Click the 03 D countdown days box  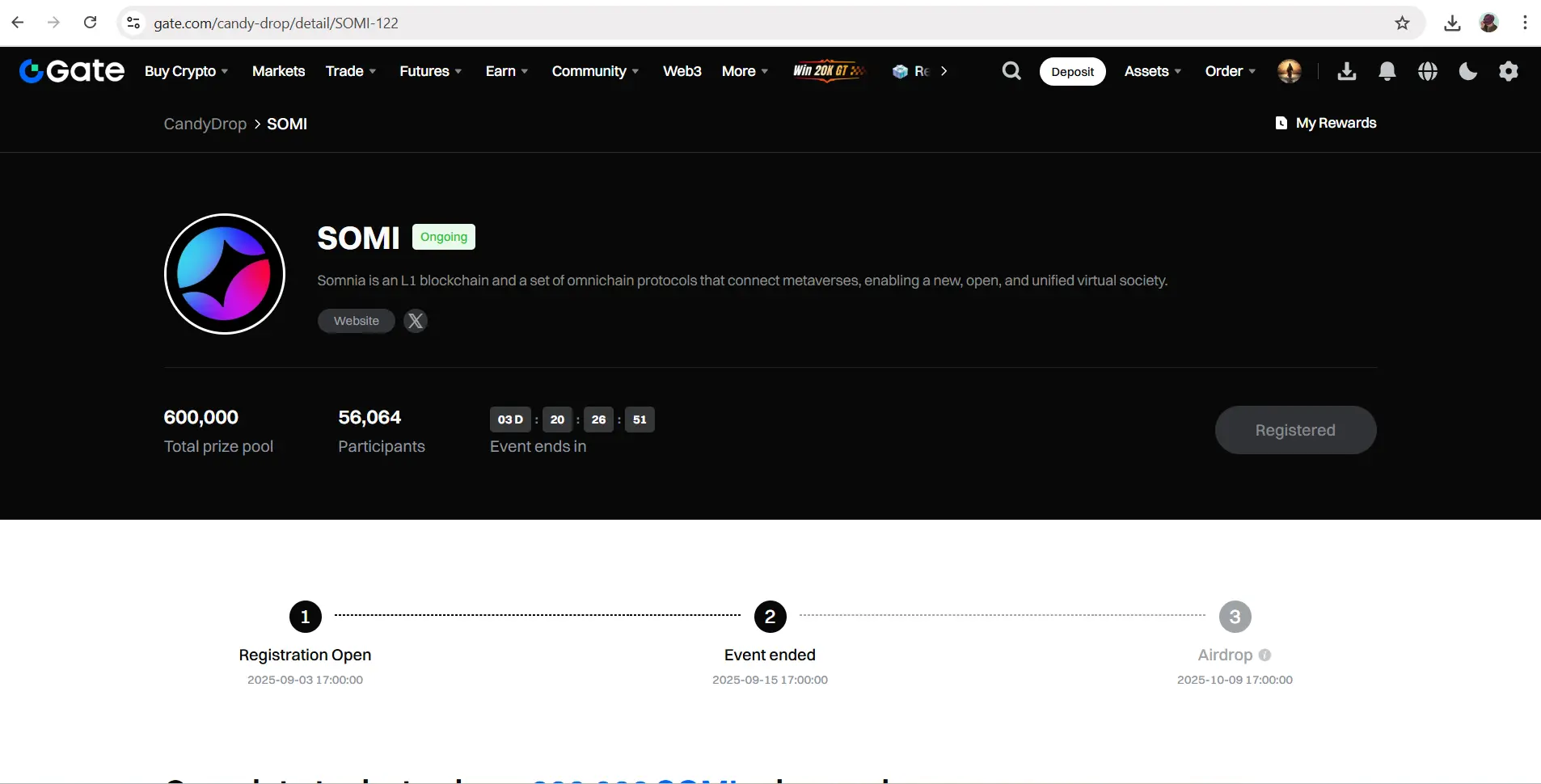[510, 419]
